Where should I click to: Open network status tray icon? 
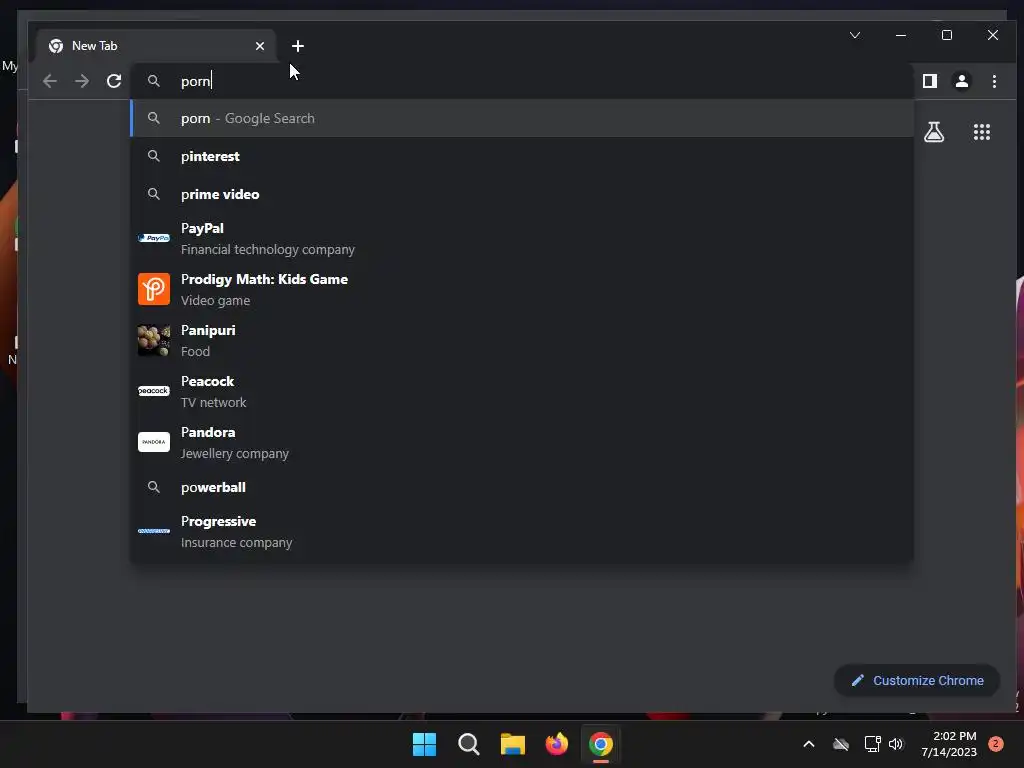(x=872, y=744)
